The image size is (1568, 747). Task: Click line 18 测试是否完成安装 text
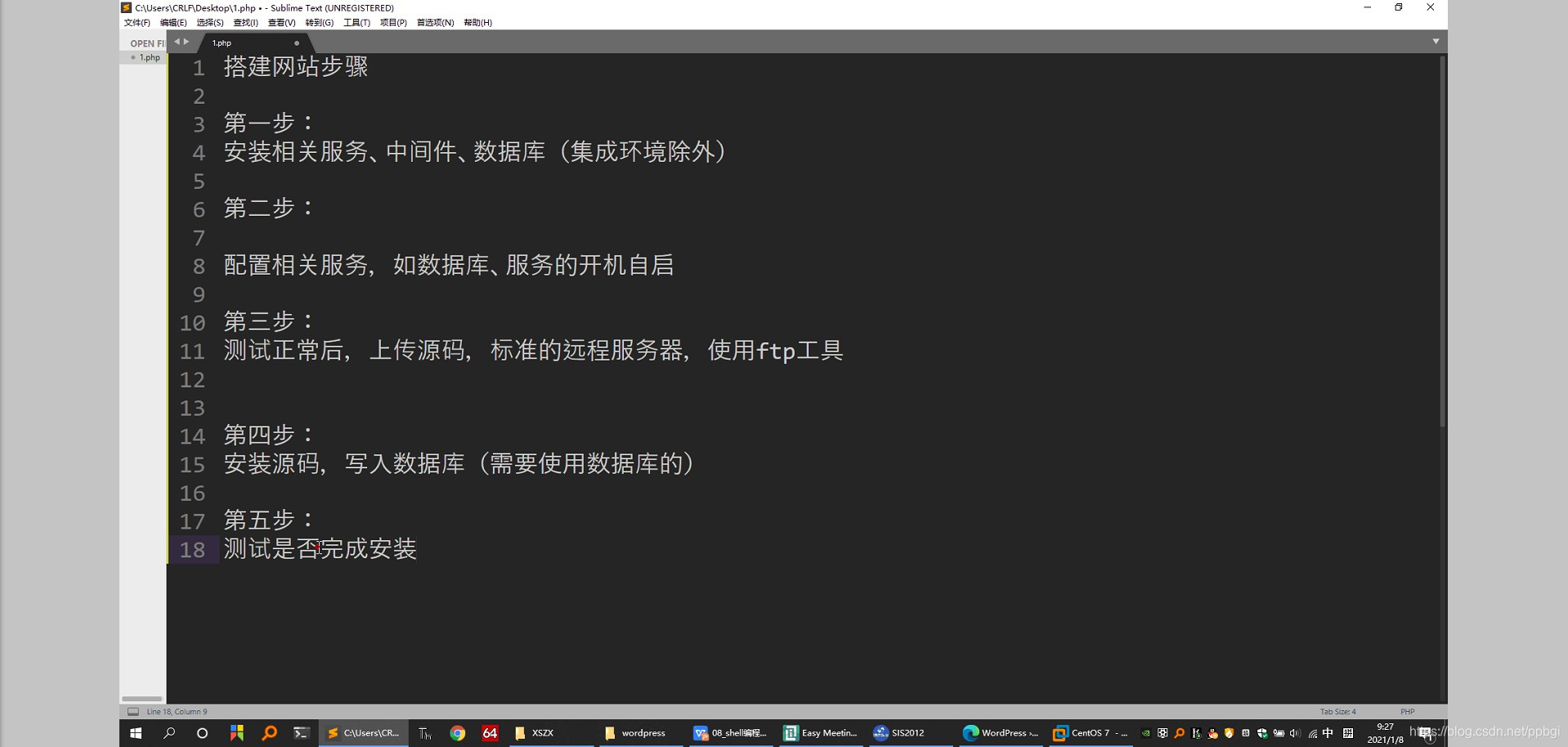tap(320, 549)
